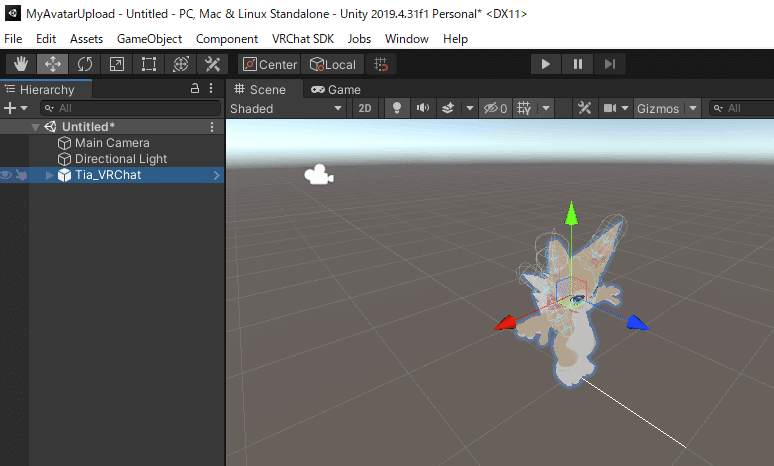This screenshot has height=466, width=774.
Task: Click the Hierarchy tab
Action: click(46, 89)
